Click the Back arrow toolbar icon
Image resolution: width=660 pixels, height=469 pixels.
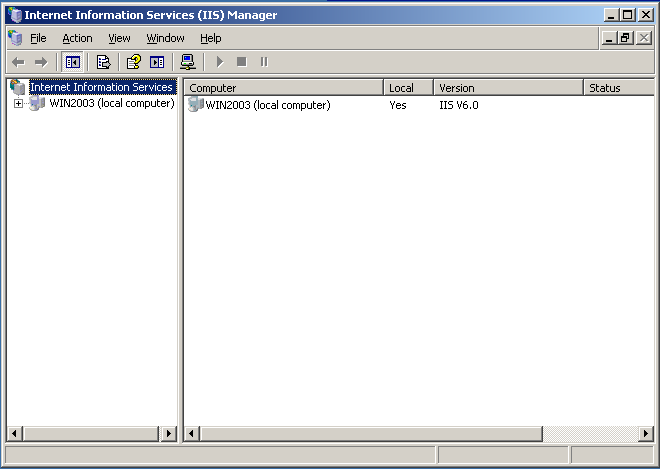pyautogui.click(x=18, y=62)
